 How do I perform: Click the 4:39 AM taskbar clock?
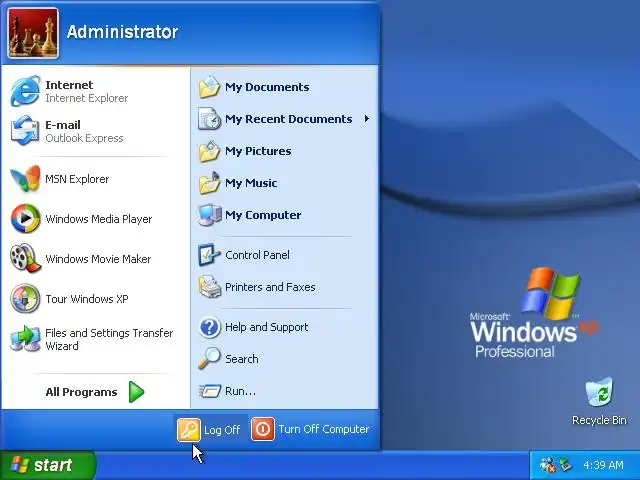[603, 465]
